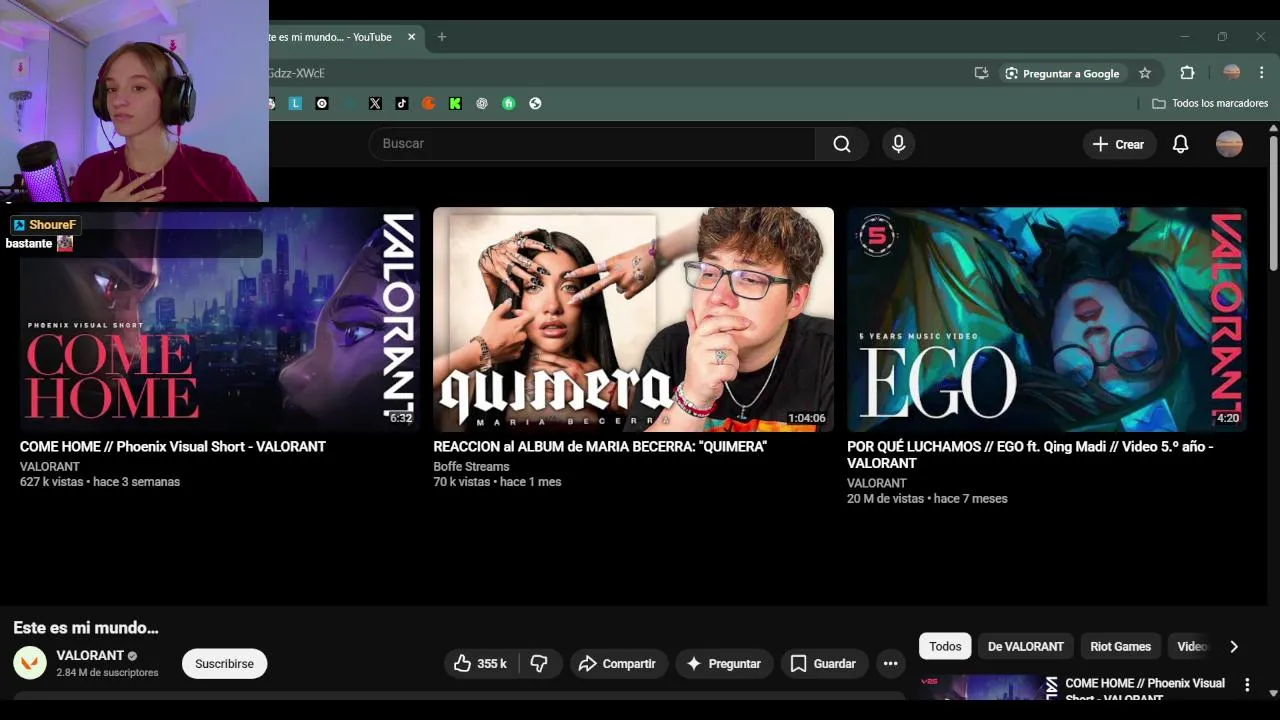Open COME HOME video thumbnail
Screen dimensions: 1280x720
[x=220, y=319]
